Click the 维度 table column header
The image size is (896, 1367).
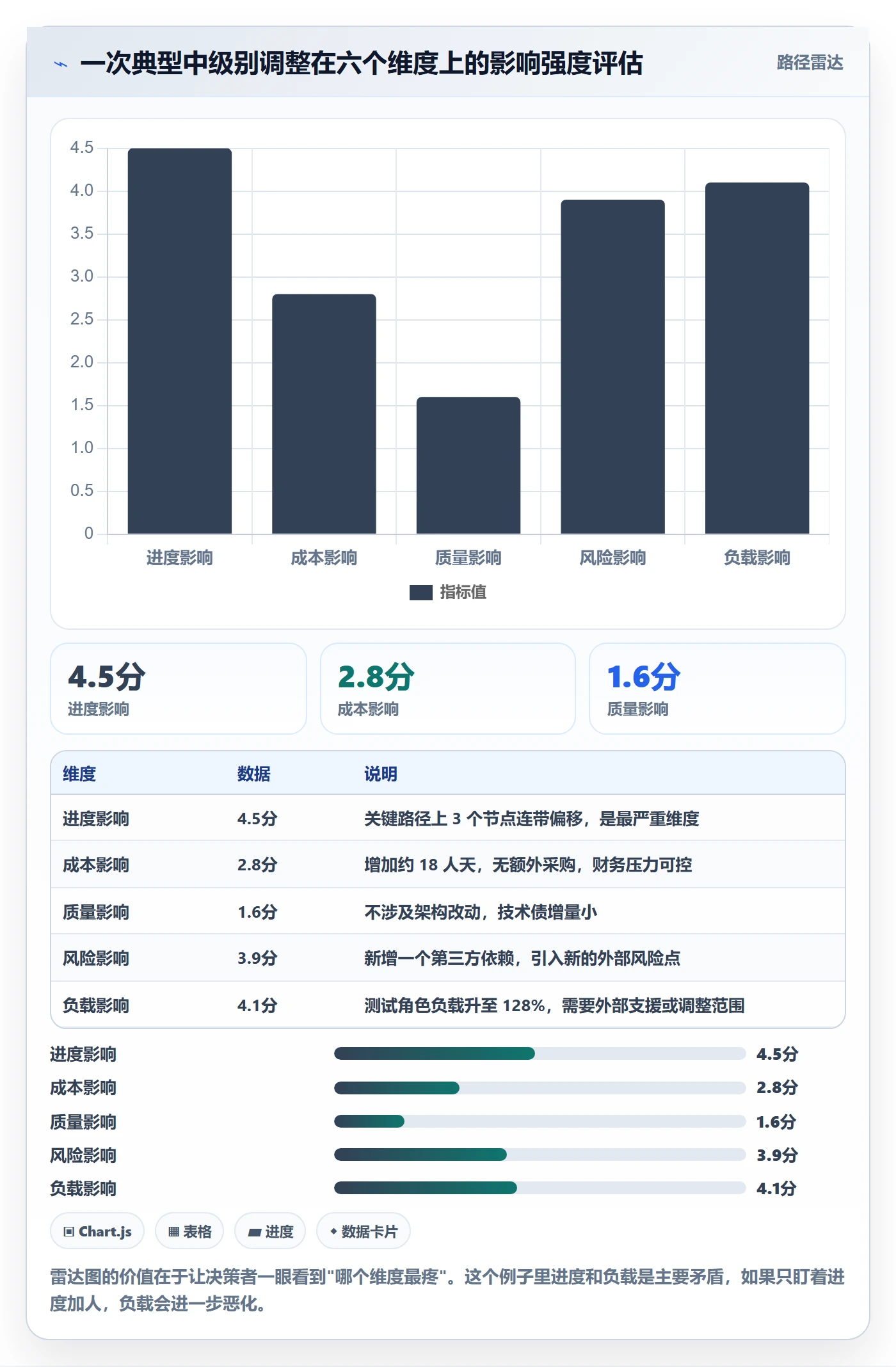(x=79, y=774)
